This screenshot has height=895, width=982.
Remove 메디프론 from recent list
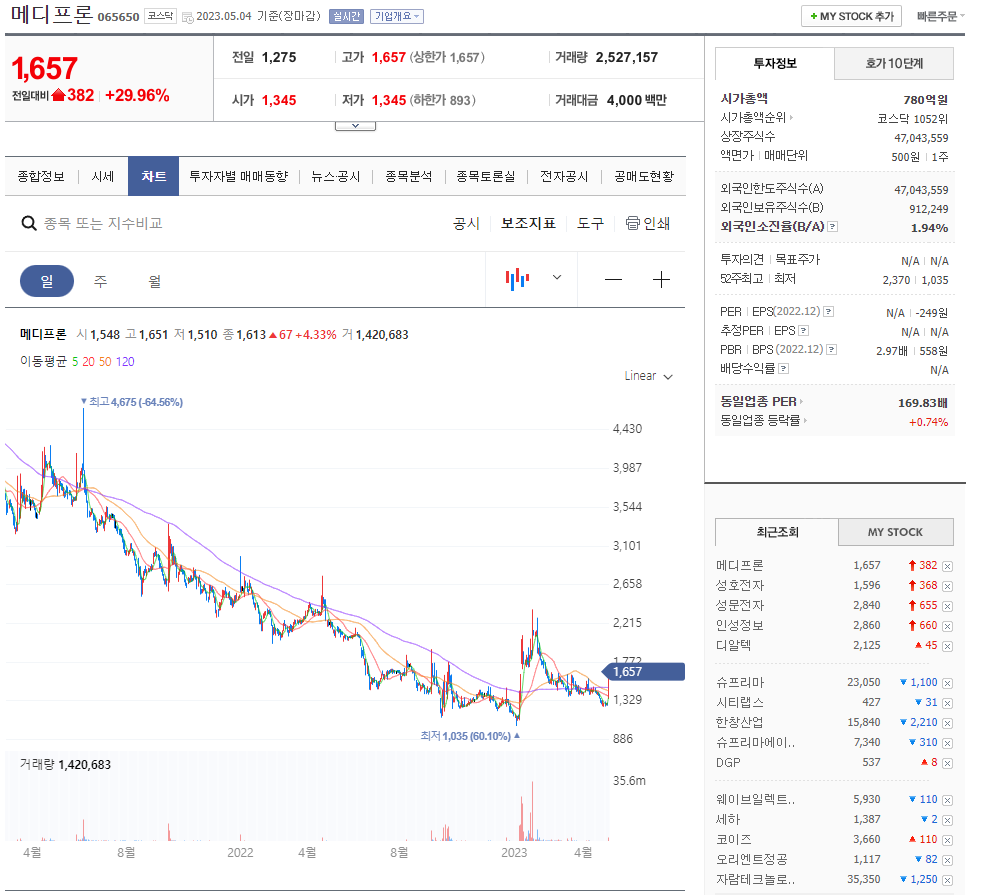pyautogui.click(x=948, y=566)
